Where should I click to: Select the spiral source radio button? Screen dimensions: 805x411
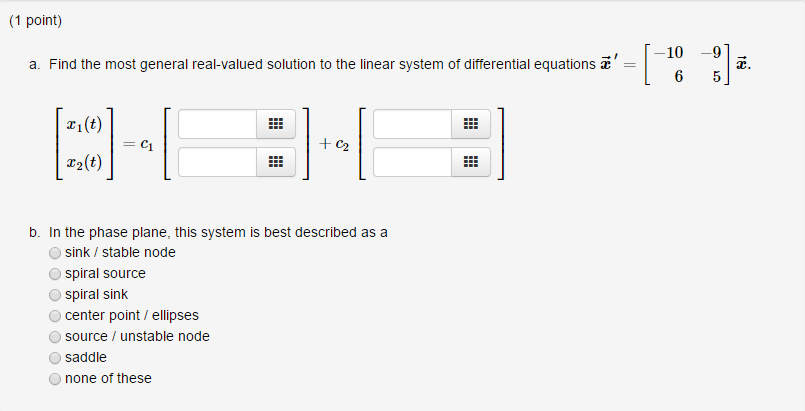click(55, 274)
